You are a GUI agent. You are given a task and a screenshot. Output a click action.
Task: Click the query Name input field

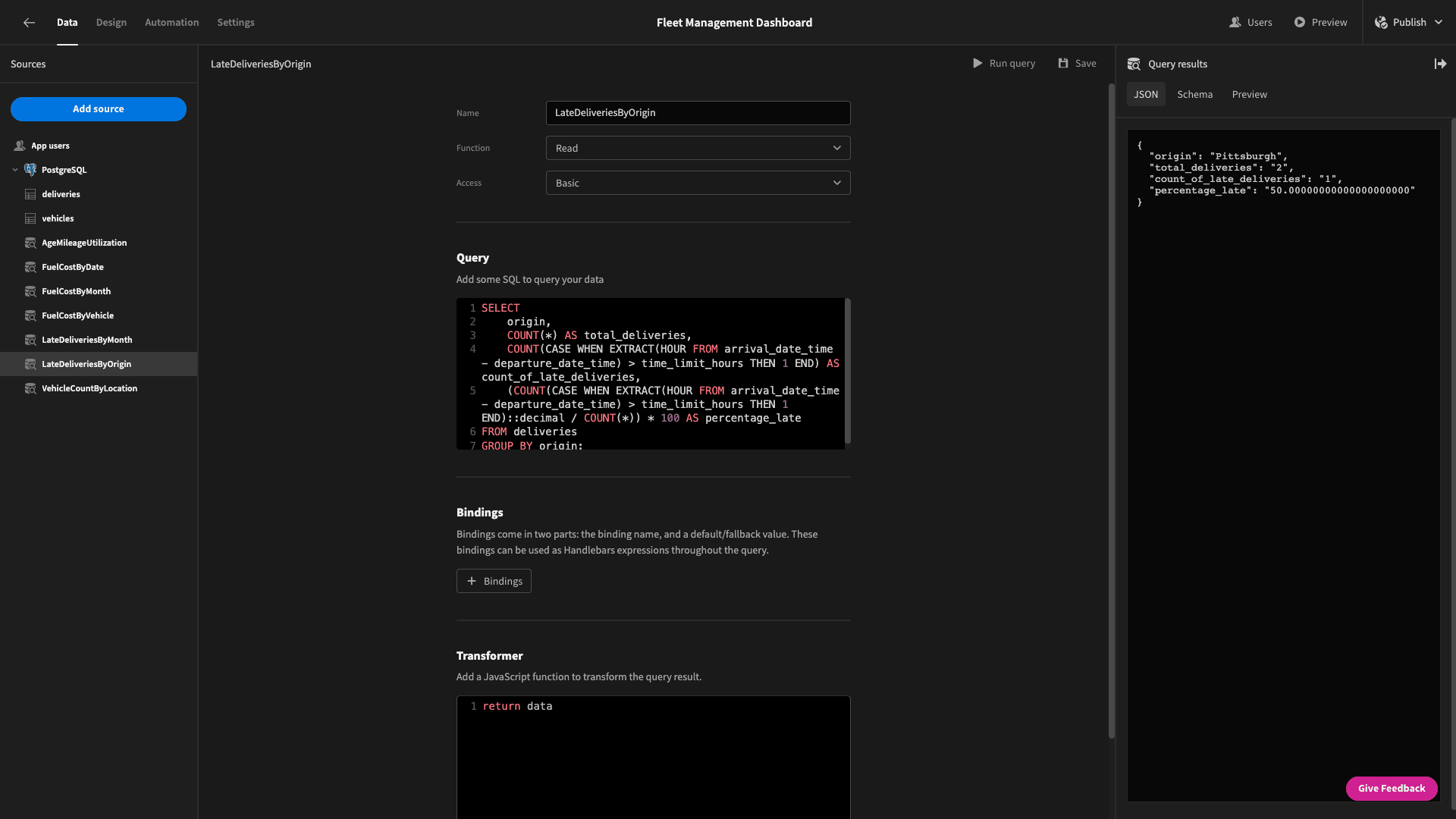(698, 113)
